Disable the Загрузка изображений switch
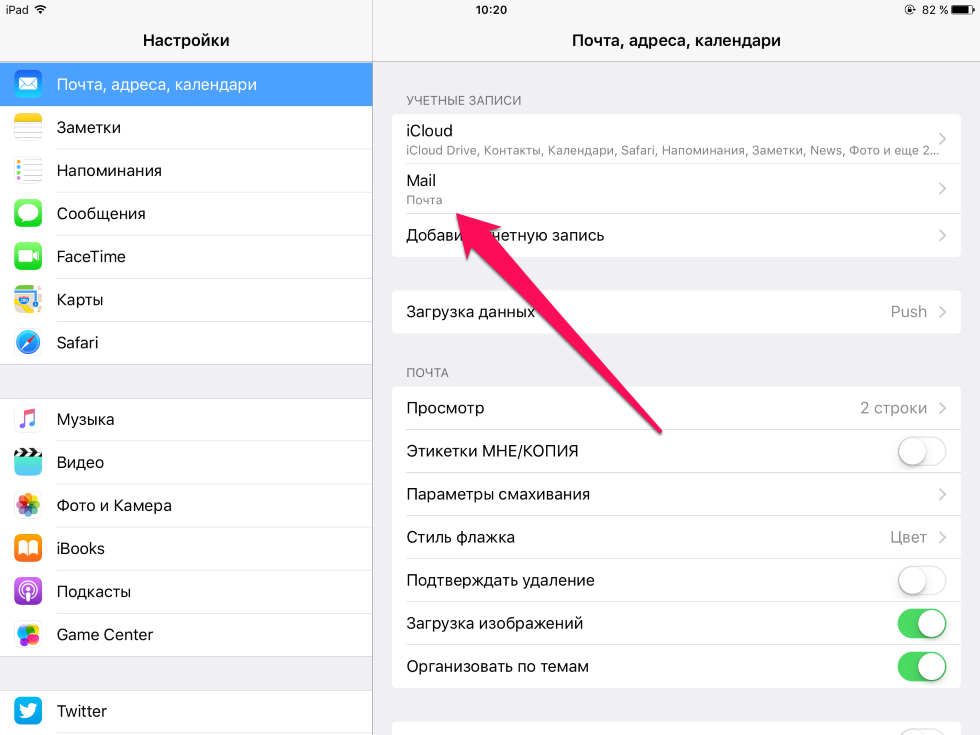Viewport: 980px width, 735px height. pyautogui.click(x=922, y=624)
